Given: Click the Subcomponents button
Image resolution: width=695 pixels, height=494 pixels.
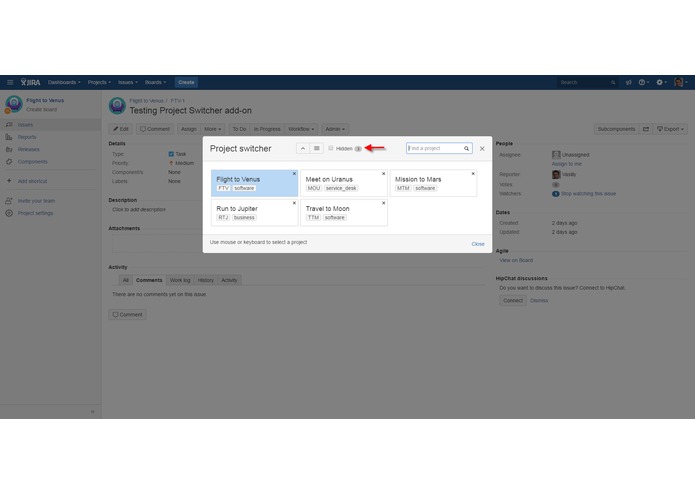Looking at the screenshot, I should (616, 129).
